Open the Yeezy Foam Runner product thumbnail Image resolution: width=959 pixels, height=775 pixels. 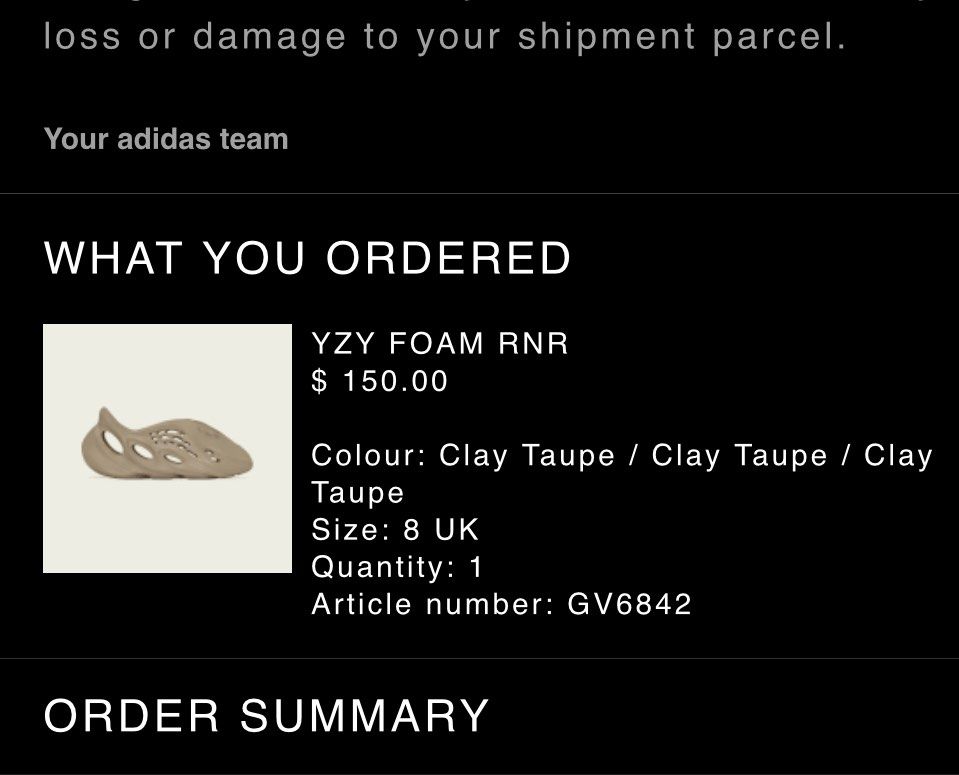[x=167, y=448]
